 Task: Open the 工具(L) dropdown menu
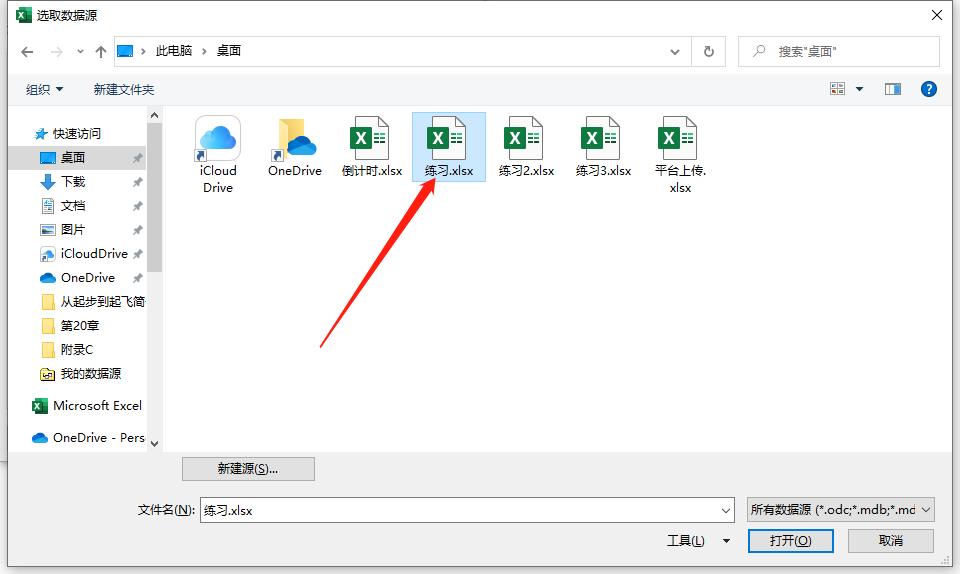[698, 540]
